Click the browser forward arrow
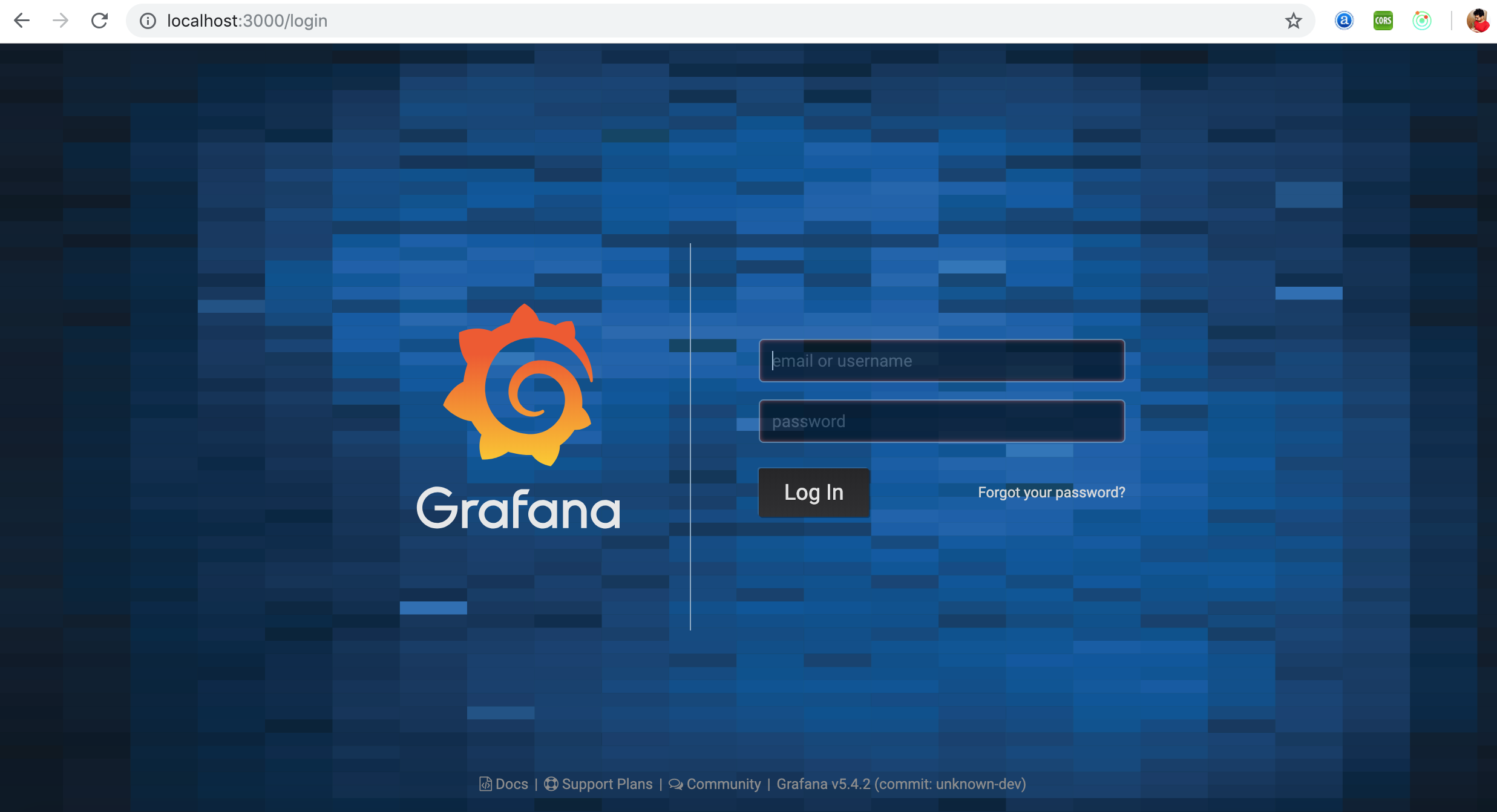The image size is (1497, 812). (x=60, y=21)
